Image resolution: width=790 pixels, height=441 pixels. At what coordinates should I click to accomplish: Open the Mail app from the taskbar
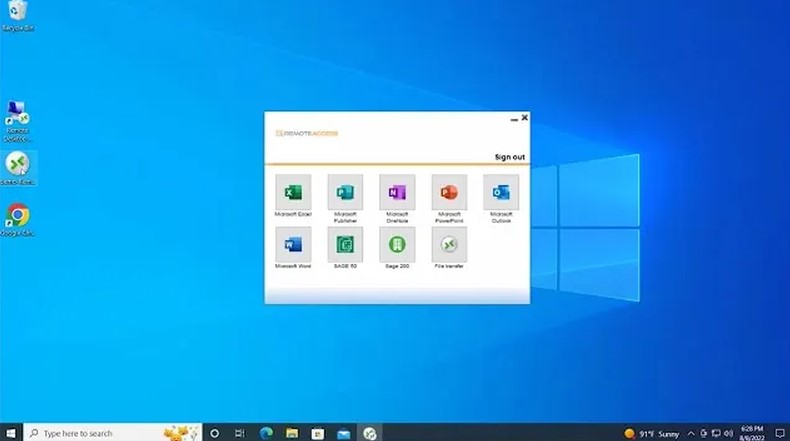[x=344, y=433]
